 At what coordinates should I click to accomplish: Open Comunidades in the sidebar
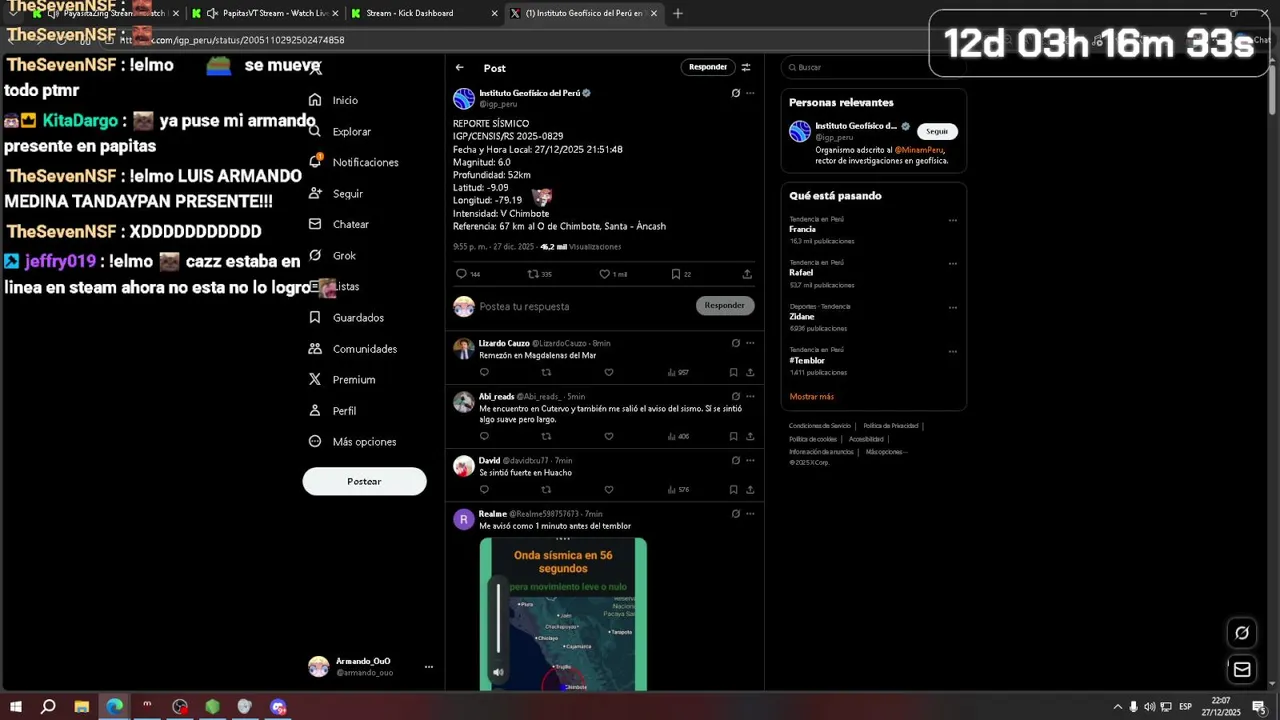[x=353, y=348]
